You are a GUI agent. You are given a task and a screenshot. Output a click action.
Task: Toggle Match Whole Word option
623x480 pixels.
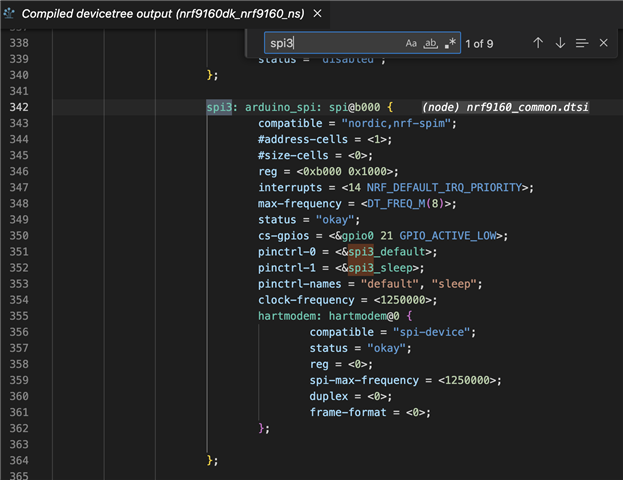(431, 43)
